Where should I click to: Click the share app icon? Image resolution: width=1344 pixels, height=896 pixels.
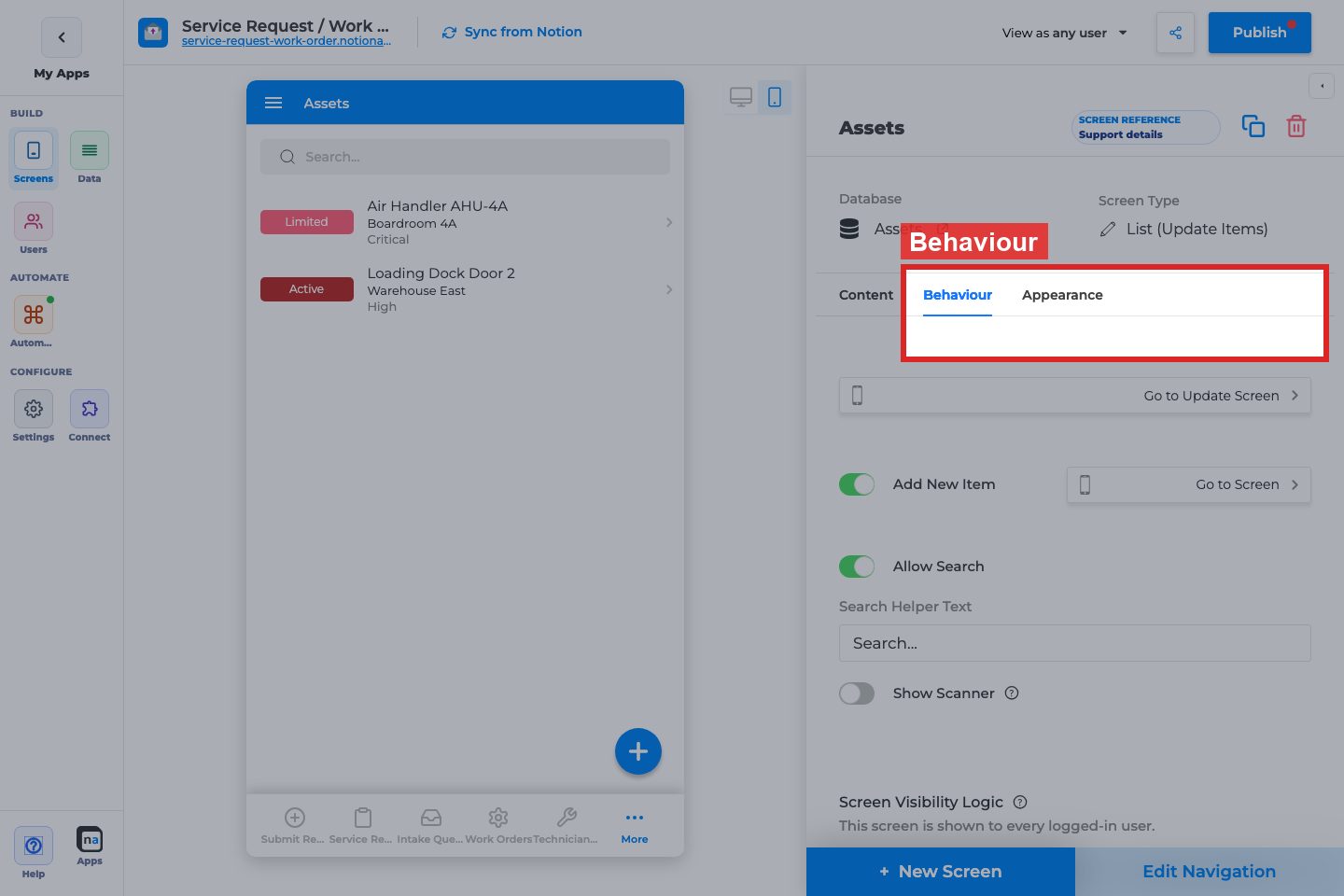coord(1175,33)
